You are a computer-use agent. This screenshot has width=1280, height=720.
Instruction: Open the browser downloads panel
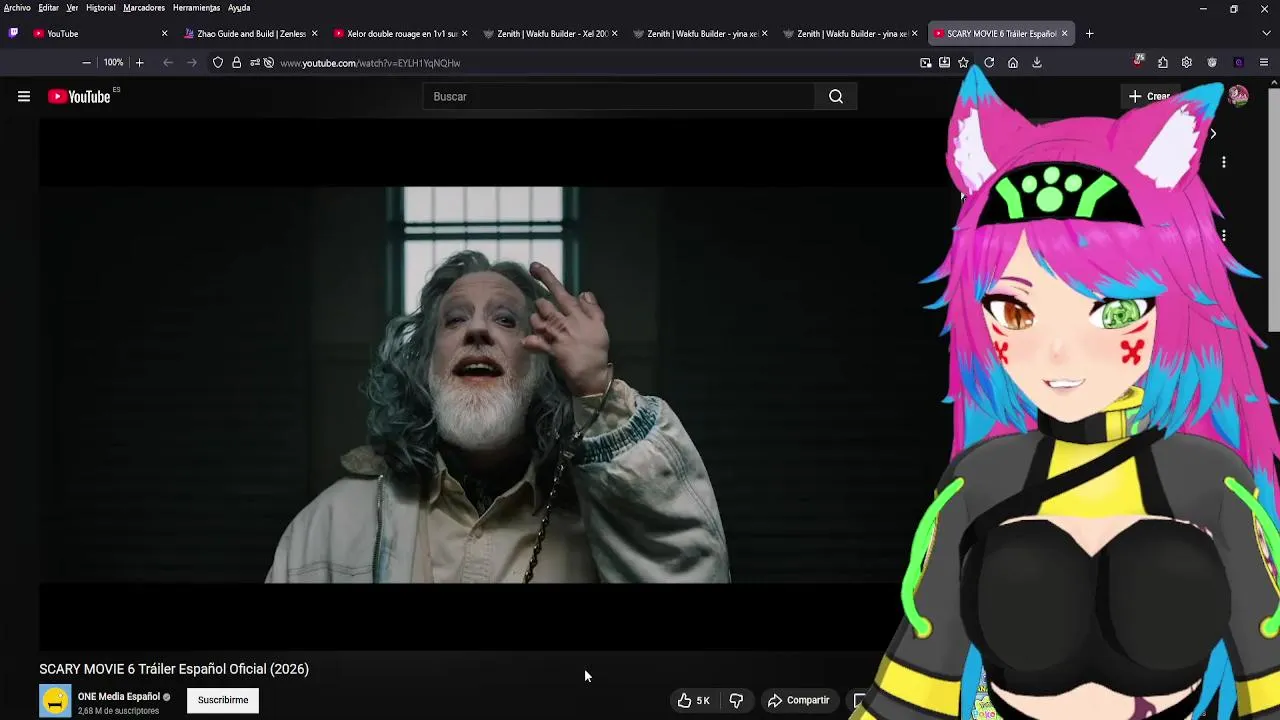[1037, 63]
